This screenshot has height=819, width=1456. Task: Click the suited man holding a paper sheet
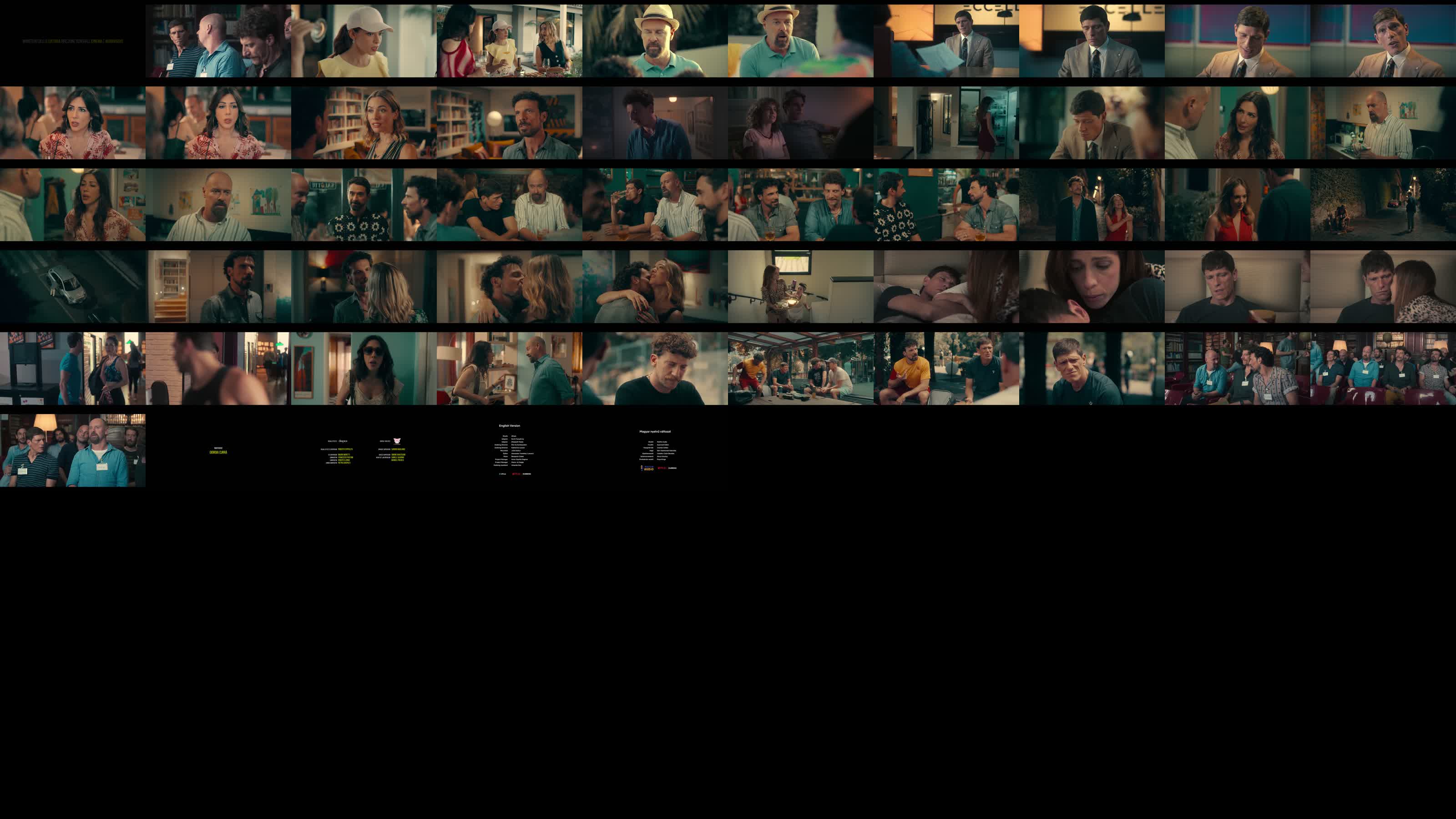point(945,40)
